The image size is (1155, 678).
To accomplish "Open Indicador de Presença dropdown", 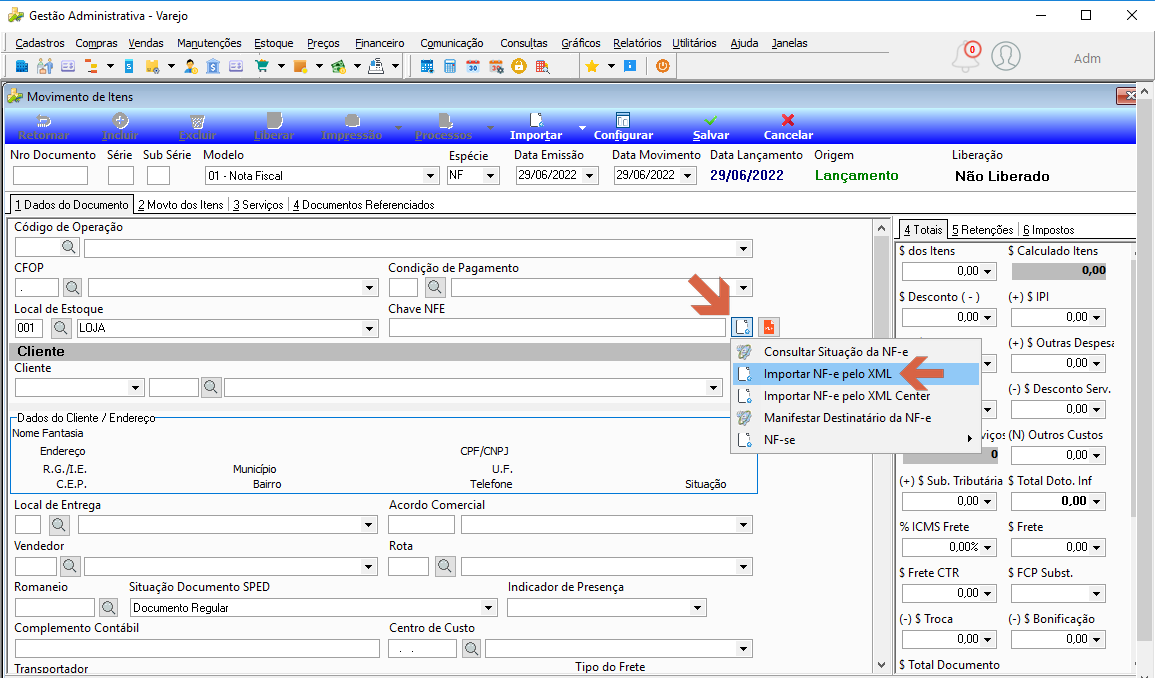I will coord(697,607).
